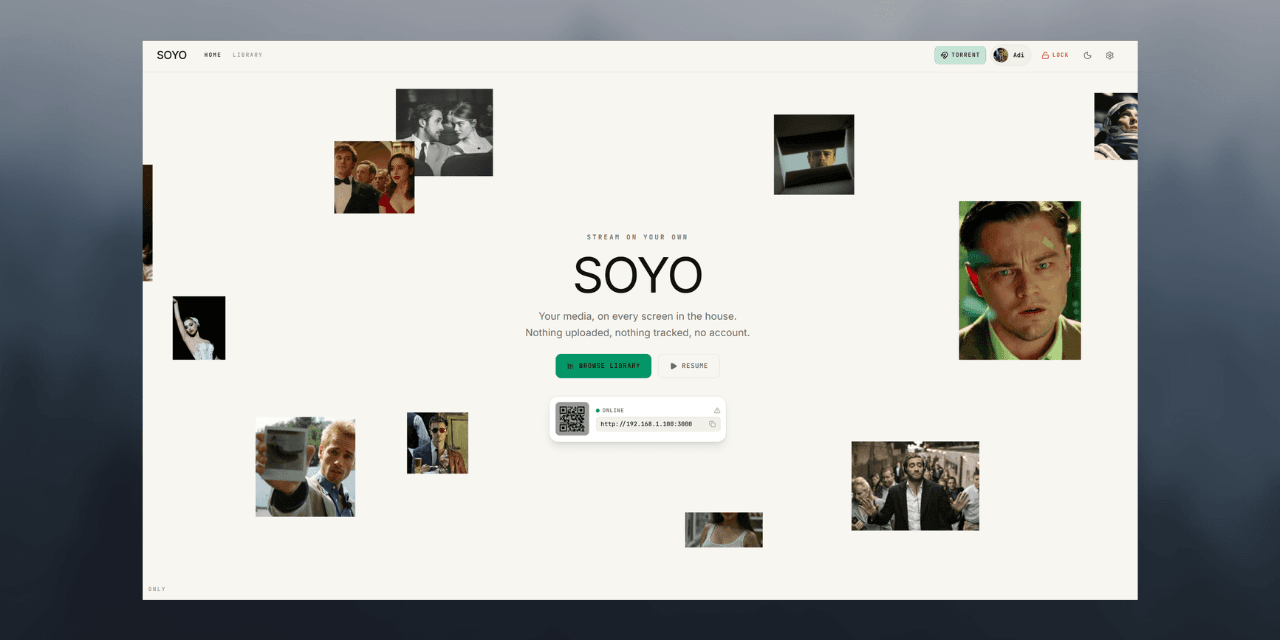Click the QR code thumbnail

click(x=573, y=419)
